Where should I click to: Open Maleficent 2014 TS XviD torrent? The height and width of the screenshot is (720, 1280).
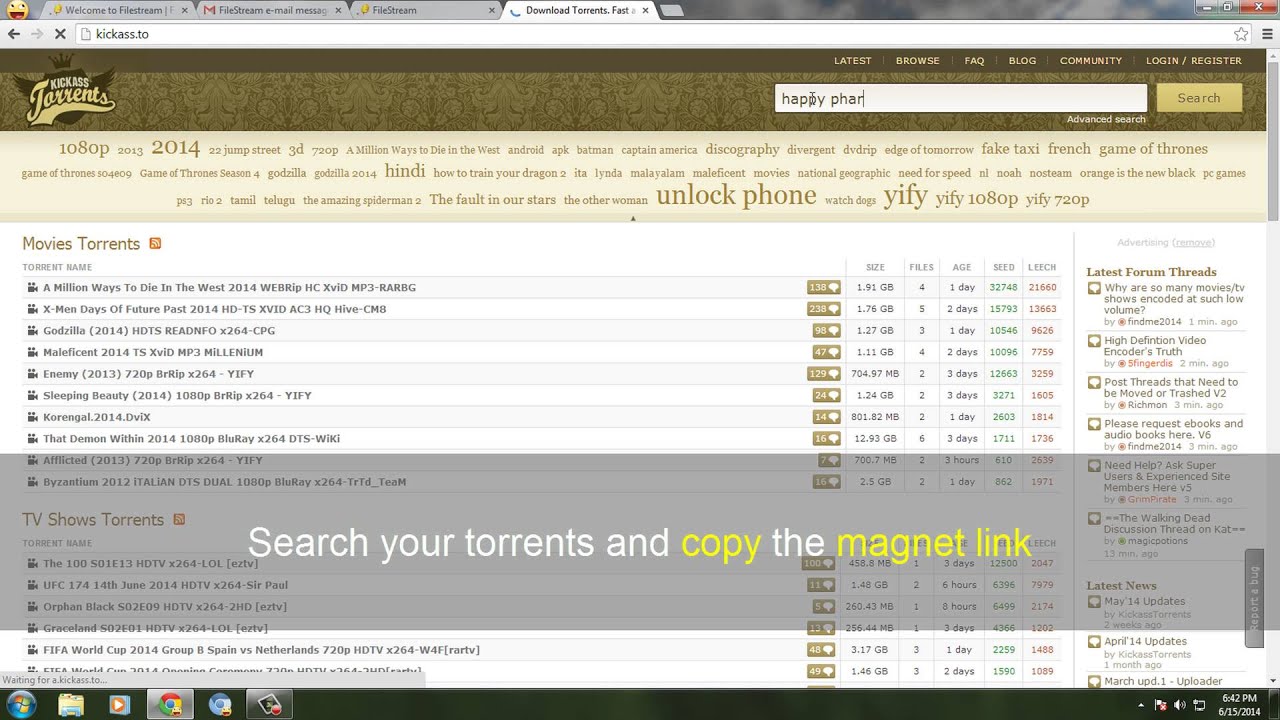(153, 352)
